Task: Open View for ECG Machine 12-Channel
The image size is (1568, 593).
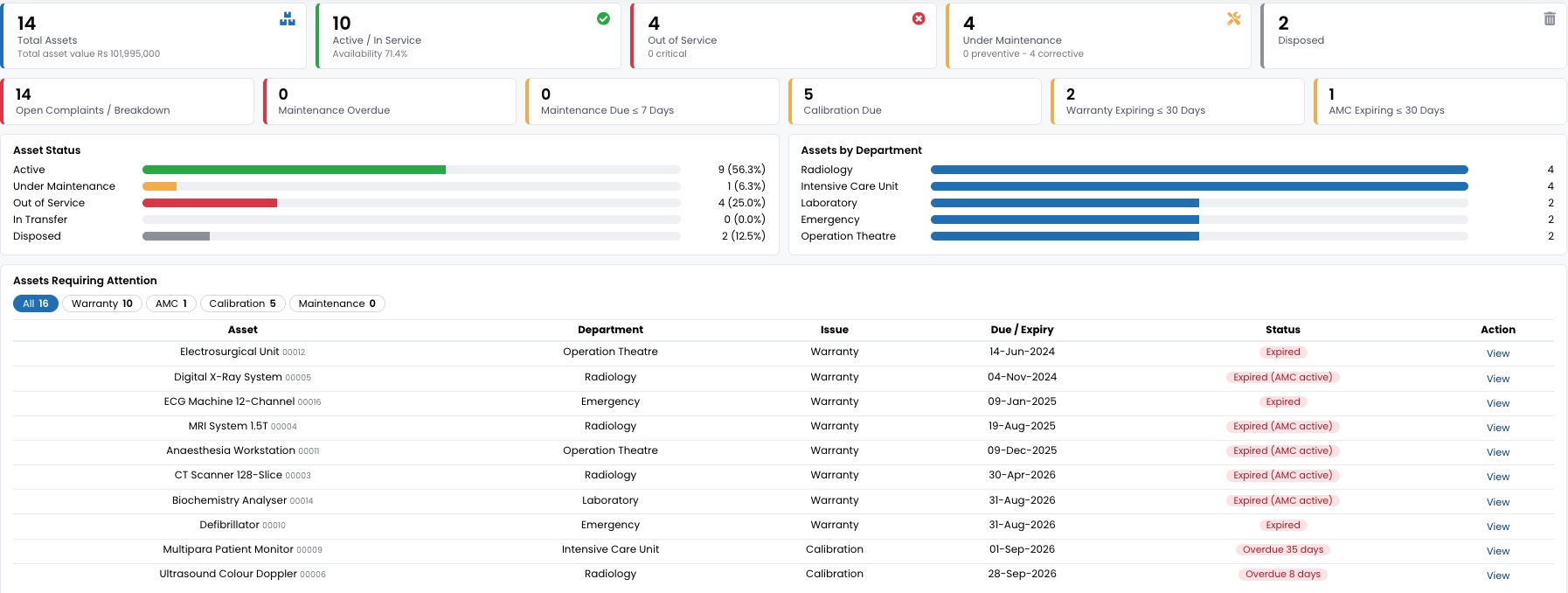Action: [x=1498, y=403]
